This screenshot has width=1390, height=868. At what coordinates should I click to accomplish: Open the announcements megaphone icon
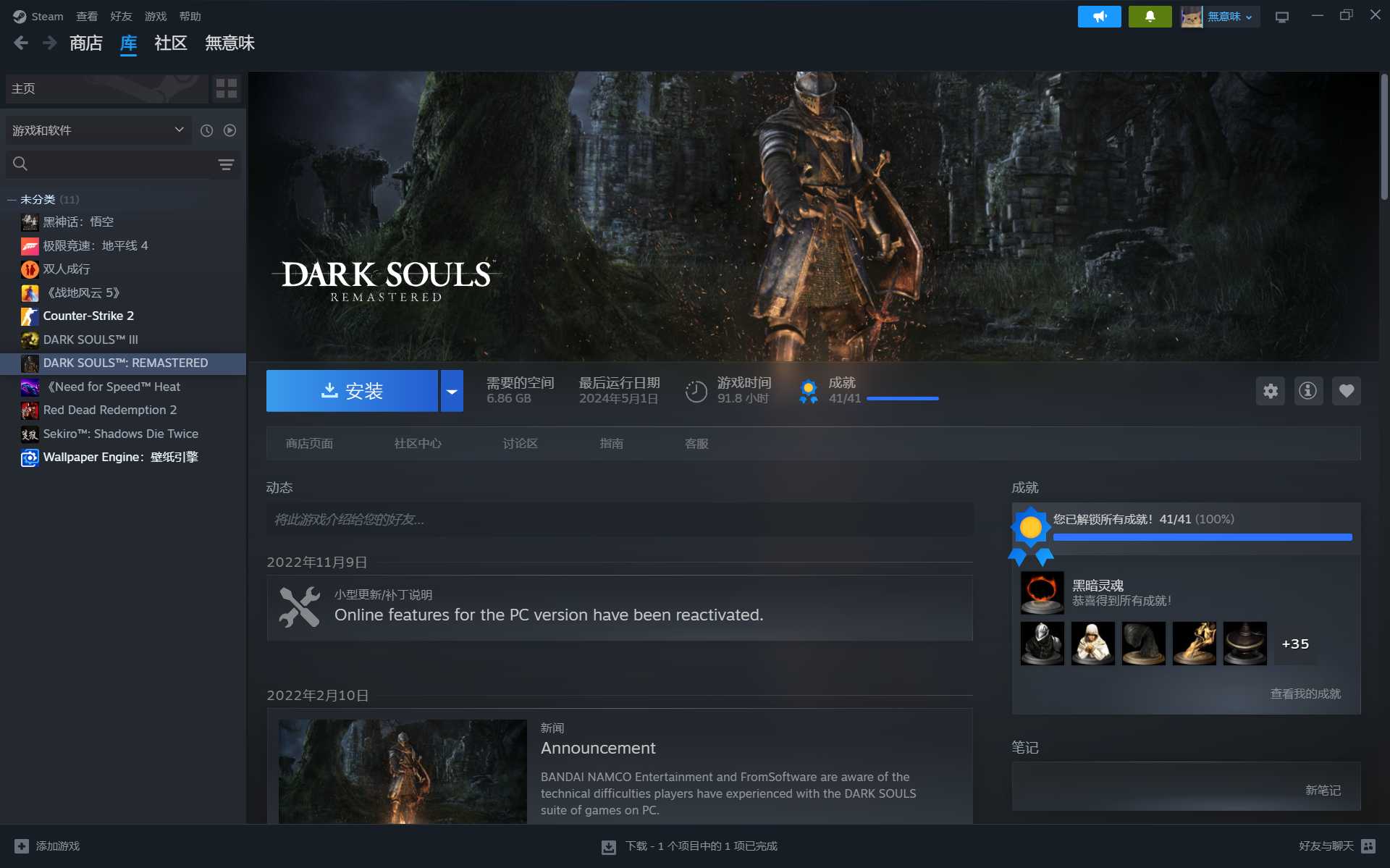(x=1099, y=16)
